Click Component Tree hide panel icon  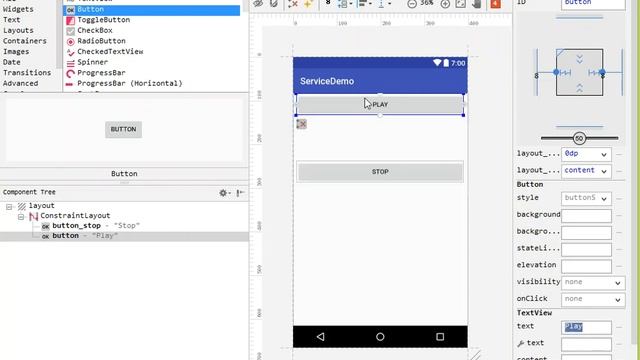[240, 193]
